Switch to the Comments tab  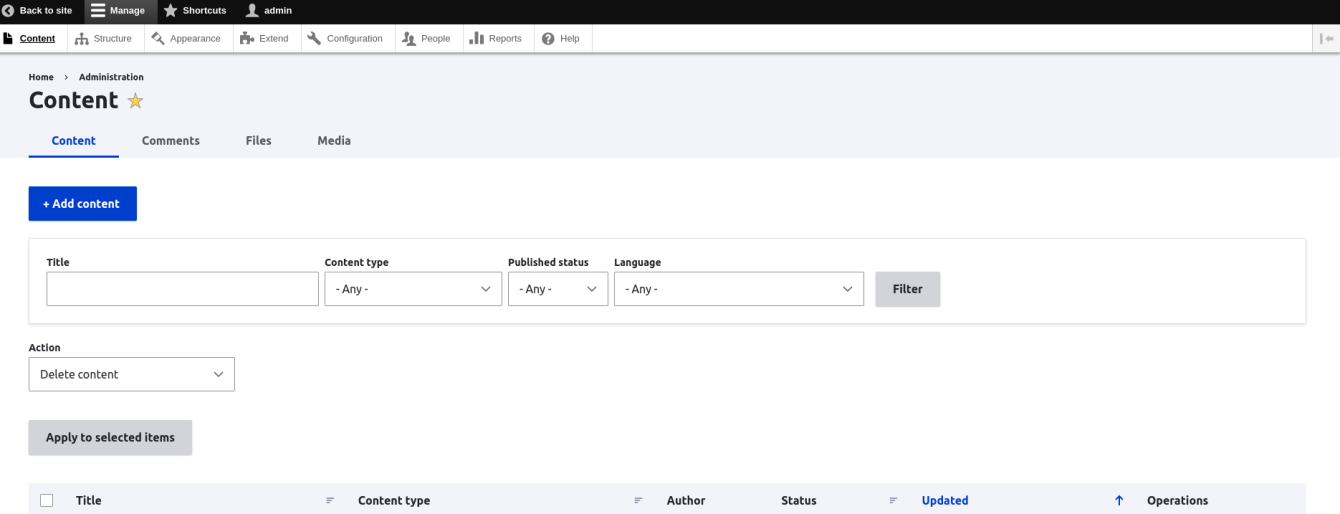(170, 141)
